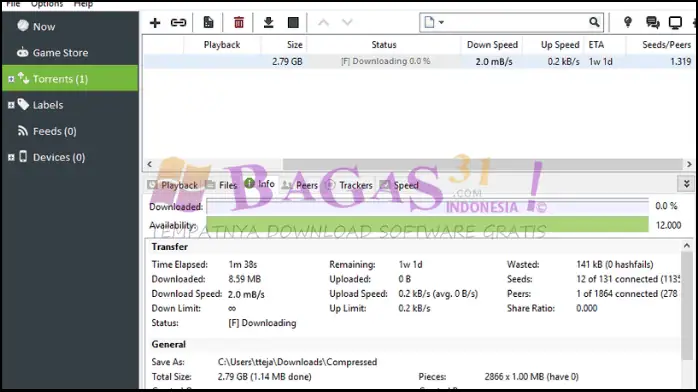Click info panel scroll up arrow
Screen dimensions: 698x392
[687, 246]
